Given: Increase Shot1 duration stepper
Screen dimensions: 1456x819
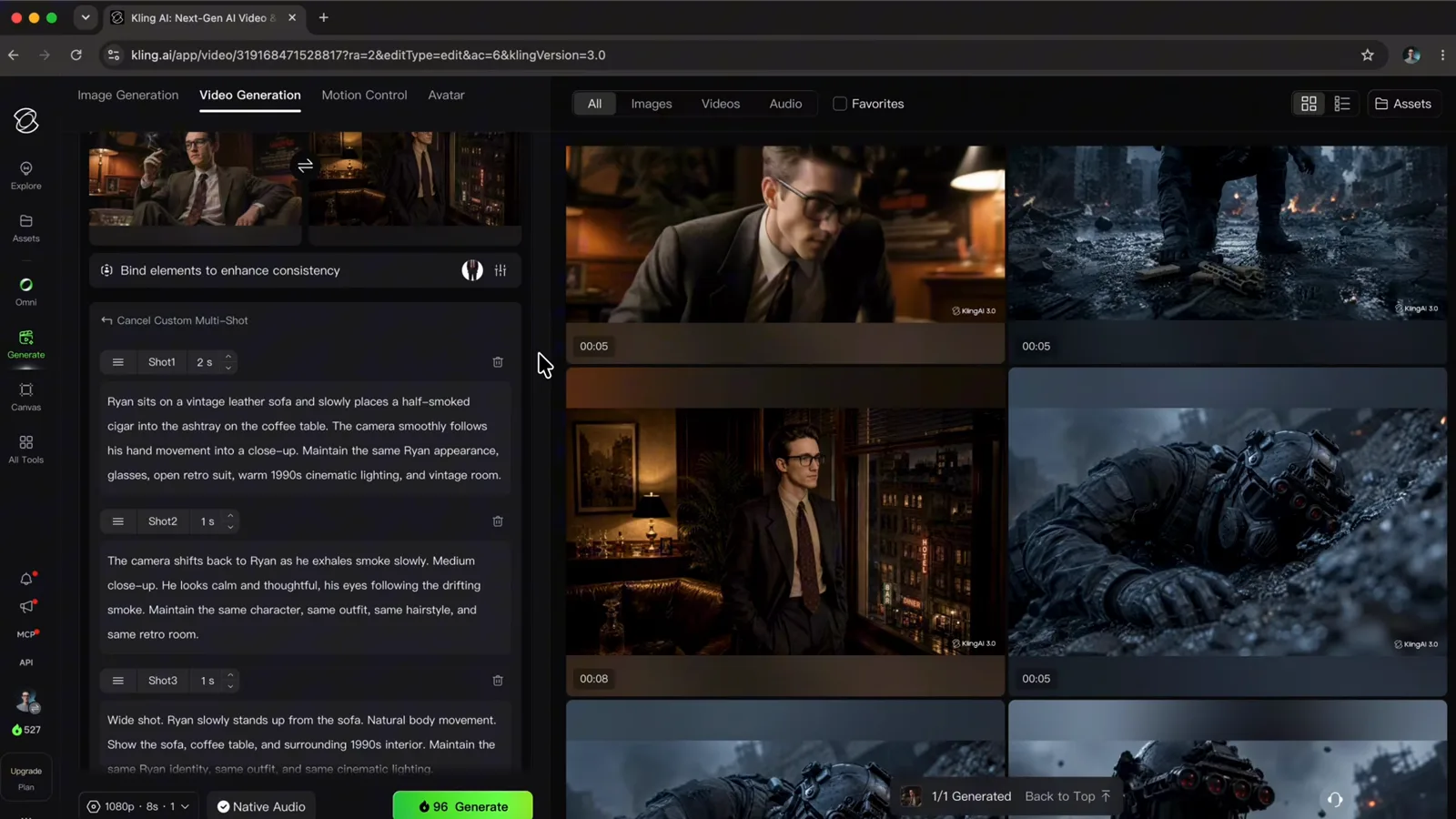Looking at the screenshot, I should [x=228, y=357].
